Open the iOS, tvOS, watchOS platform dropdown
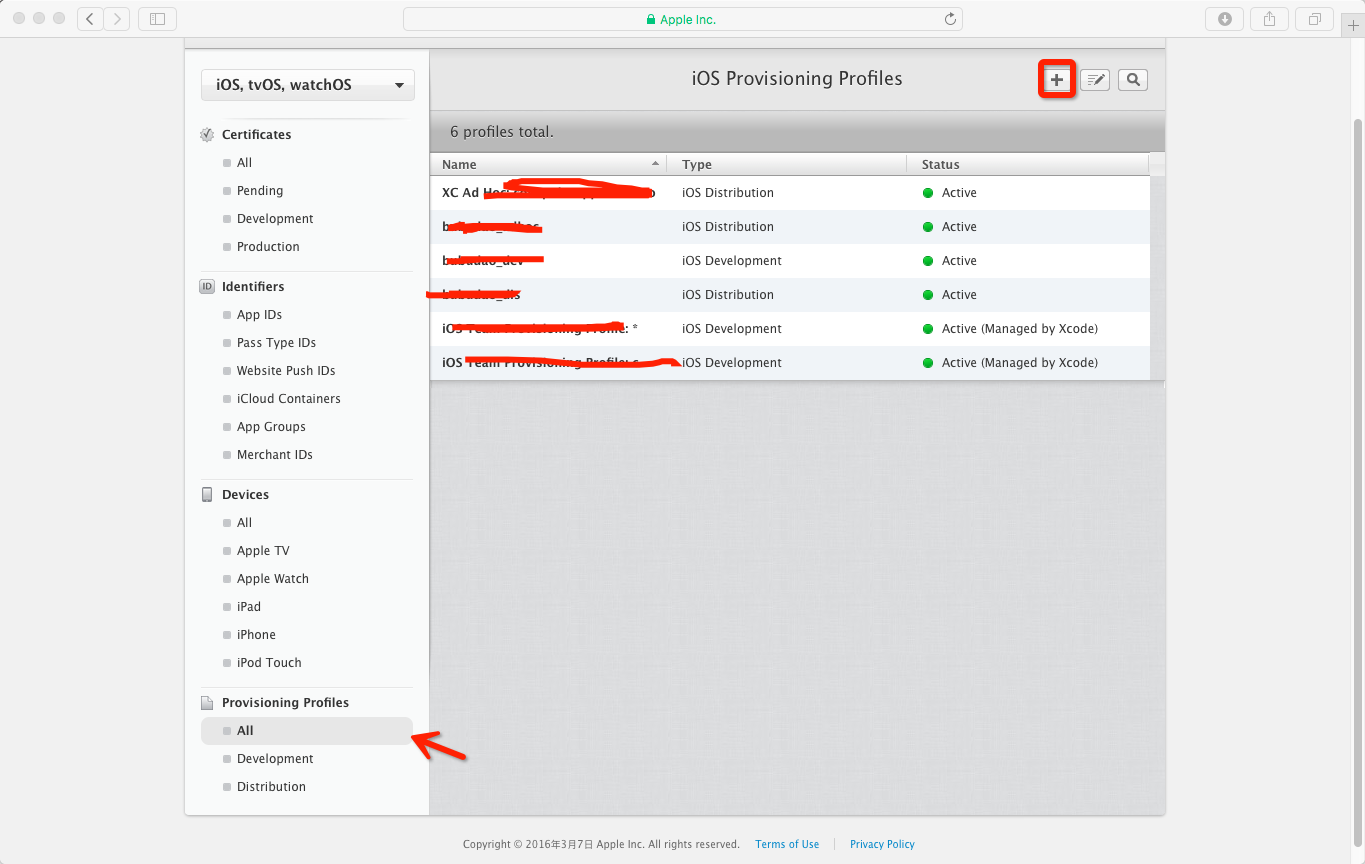The image size is (1365, 864). click(308, 85)
